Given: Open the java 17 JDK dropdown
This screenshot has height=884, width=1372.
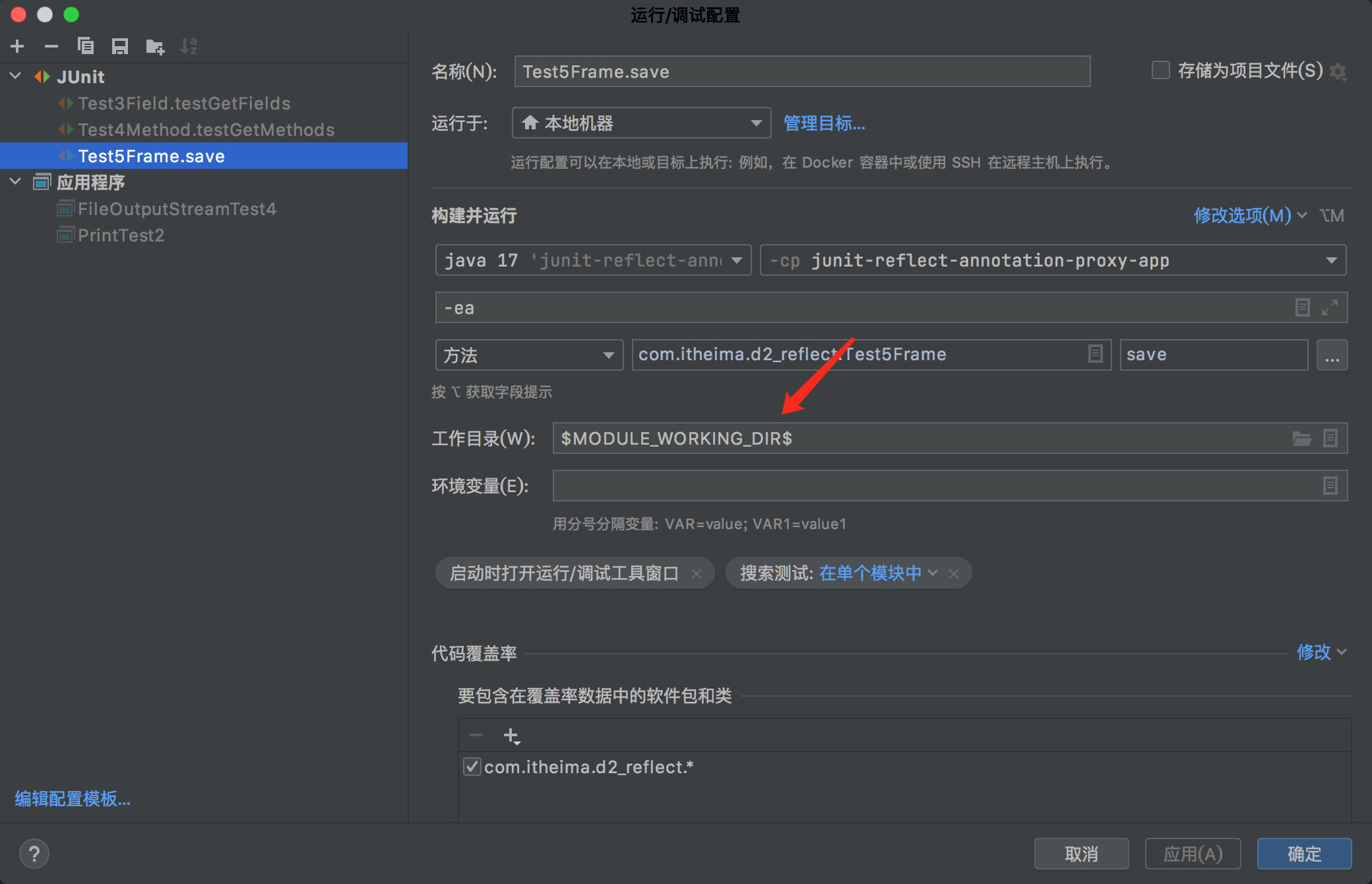Looking at the screenshot, I should [x=737, y=261].
